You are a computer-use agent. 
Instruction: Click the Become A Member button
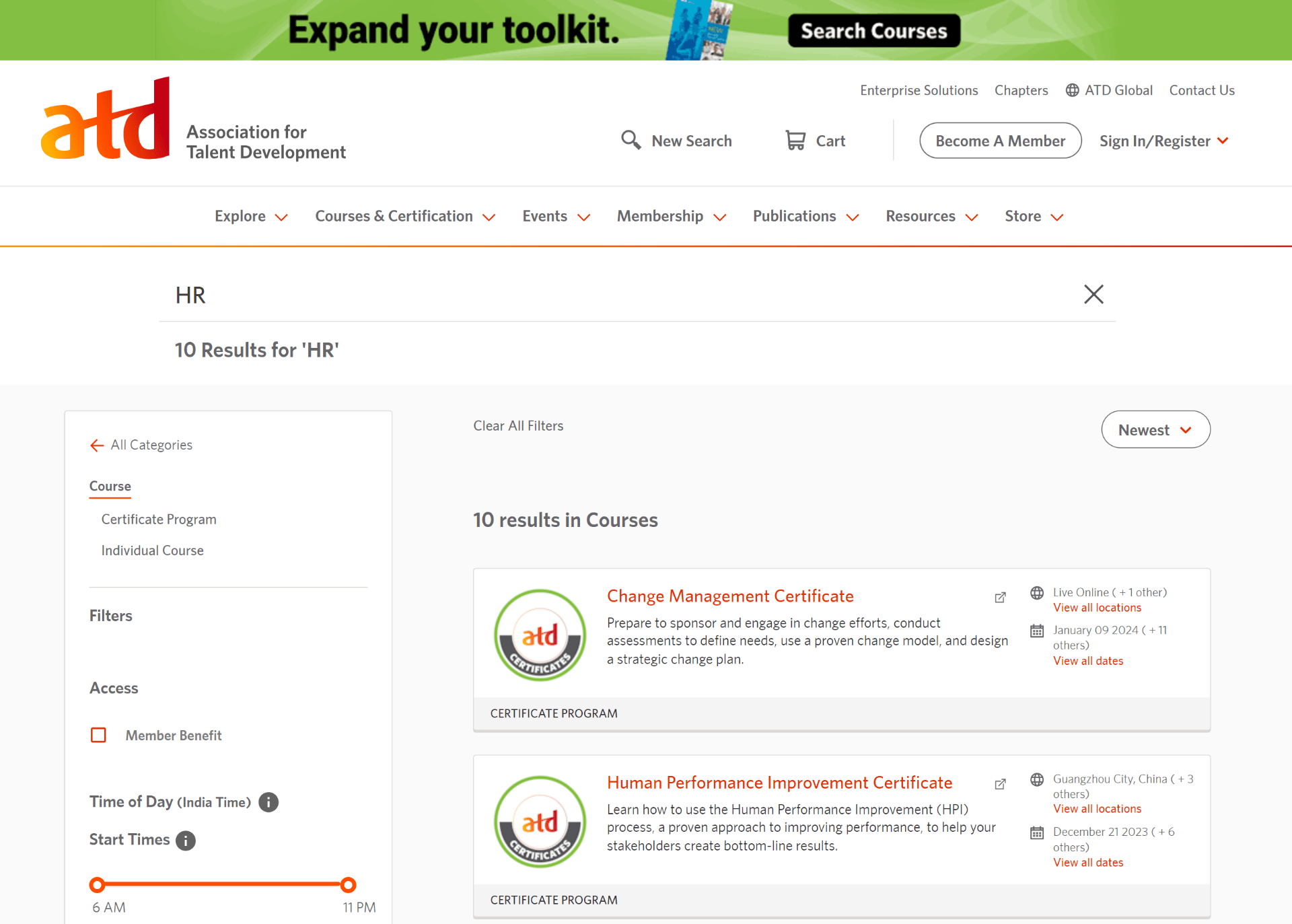pyautogui.click(x=1000, y=140)
